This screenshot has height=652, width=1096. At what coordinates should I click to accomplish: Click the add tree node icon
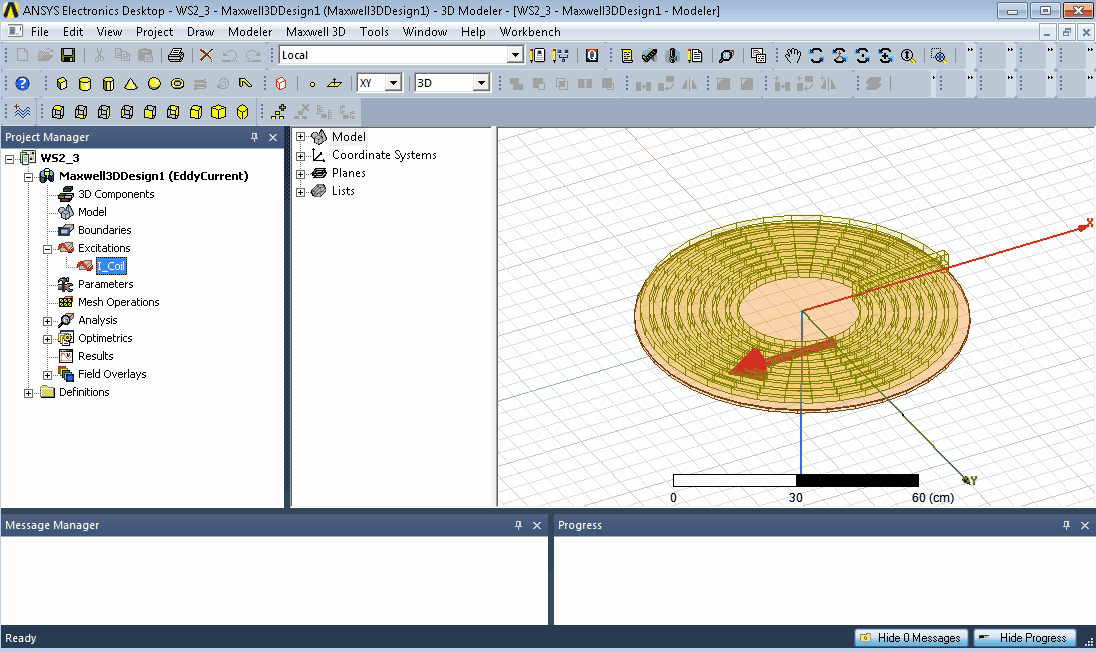[x=278, y=112]
